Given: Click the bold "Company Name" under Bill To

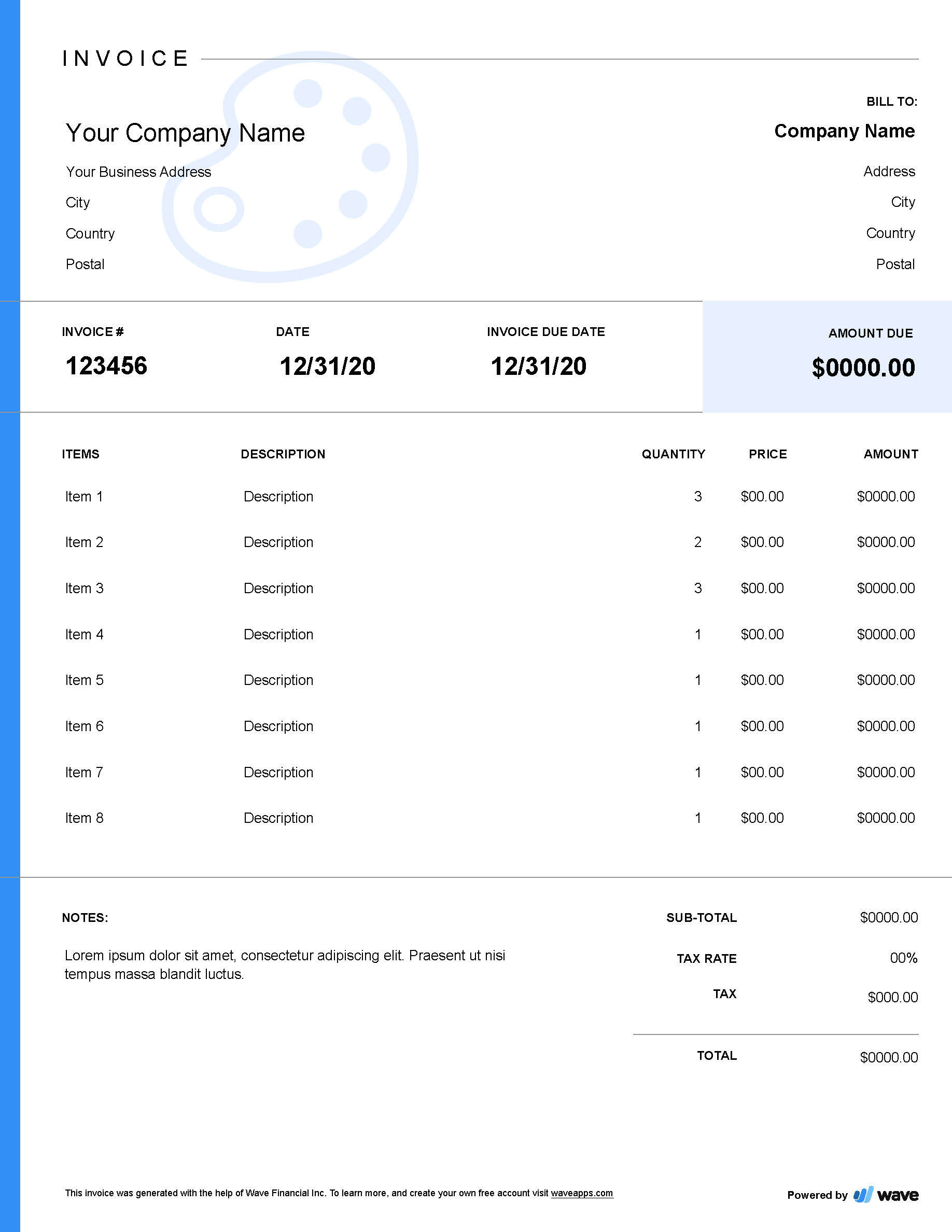Looking at the screenshot, I should [x=844, y=131].
